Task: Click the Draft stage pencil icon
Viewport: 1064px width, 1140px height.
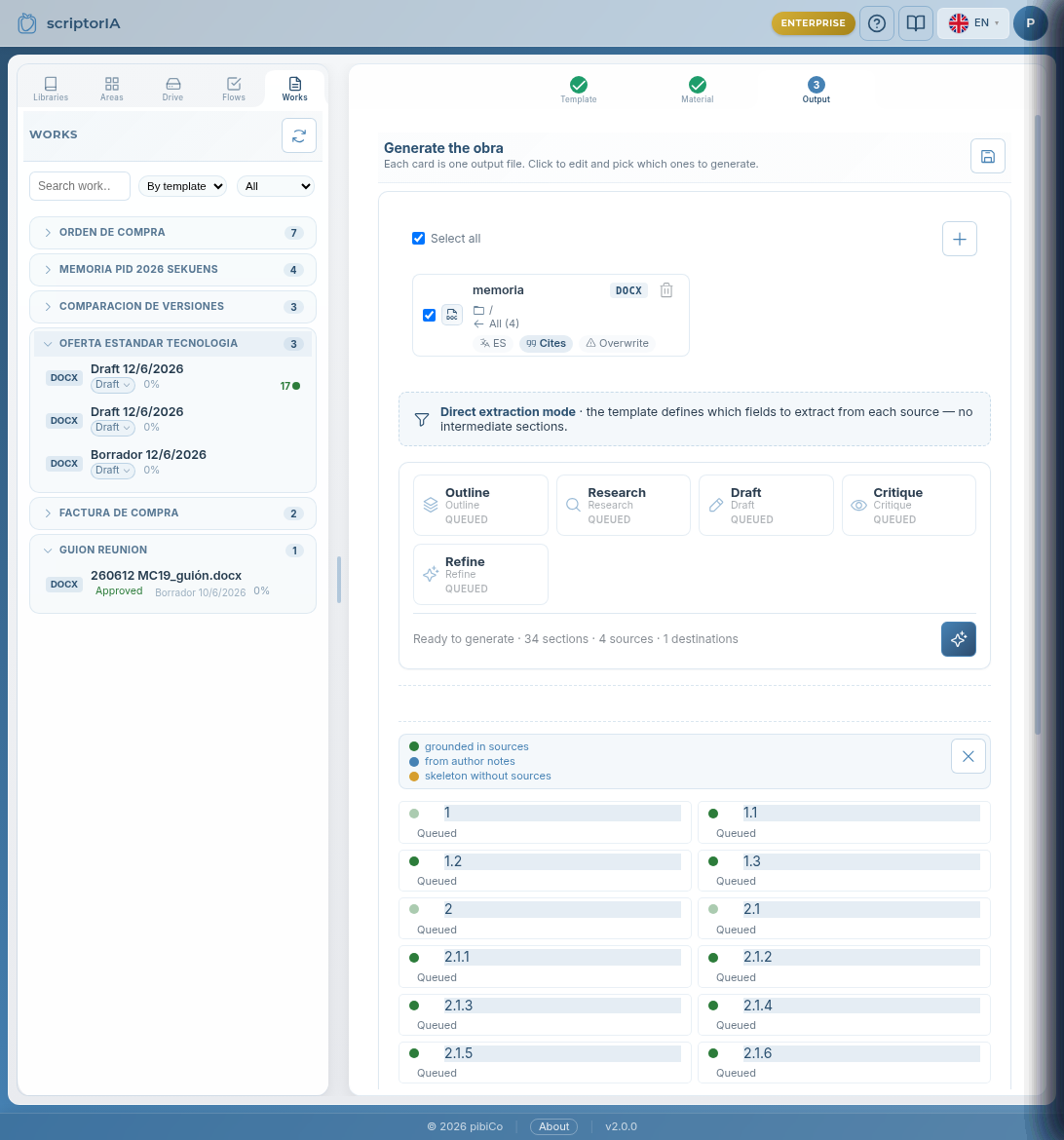Action: [715, 505]
